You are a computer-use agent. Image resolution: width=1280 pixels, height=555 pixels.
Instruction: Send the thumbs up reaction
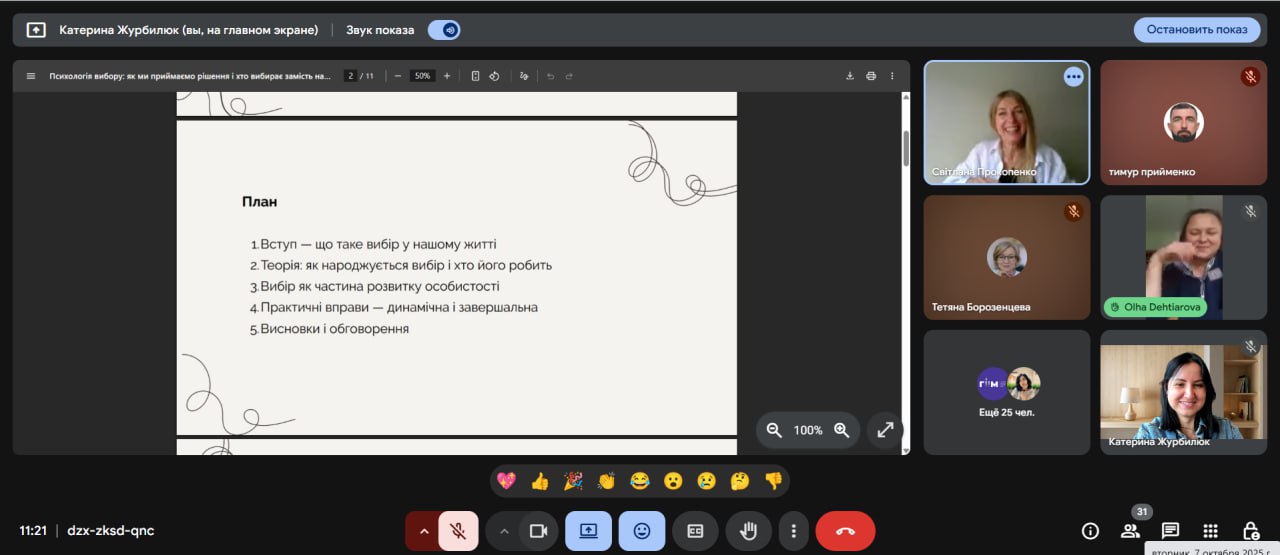click(540, 481)
